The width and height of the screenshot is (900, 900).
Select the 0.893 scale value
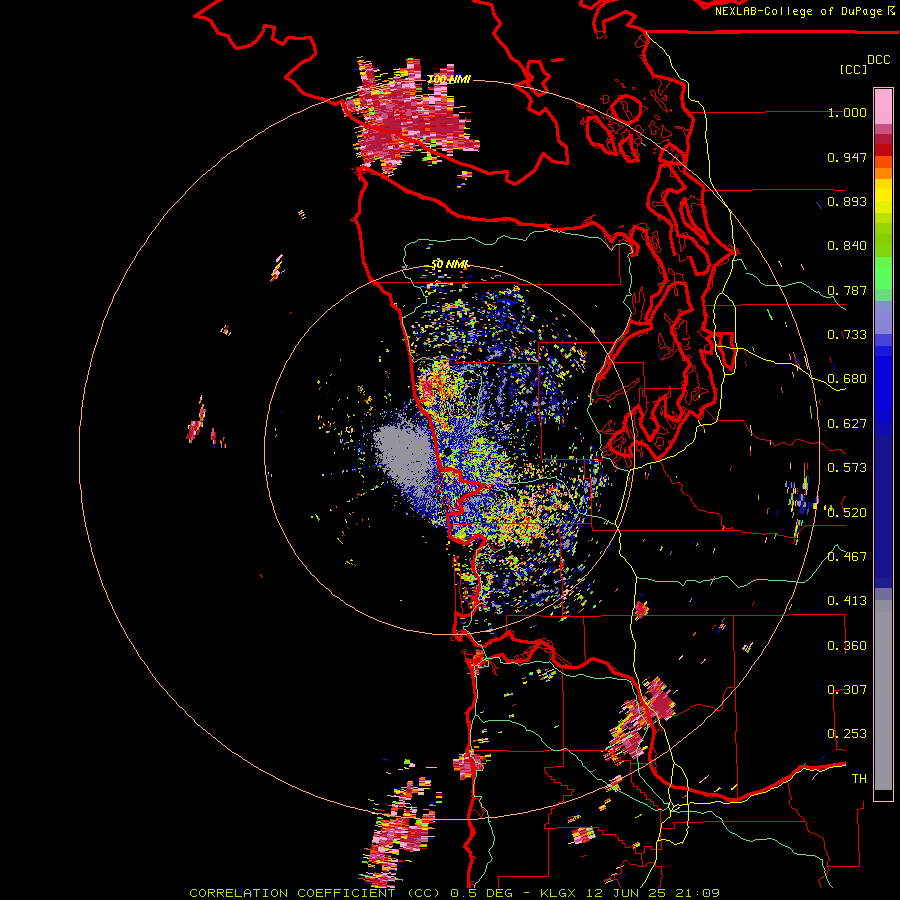pos(847,201)
